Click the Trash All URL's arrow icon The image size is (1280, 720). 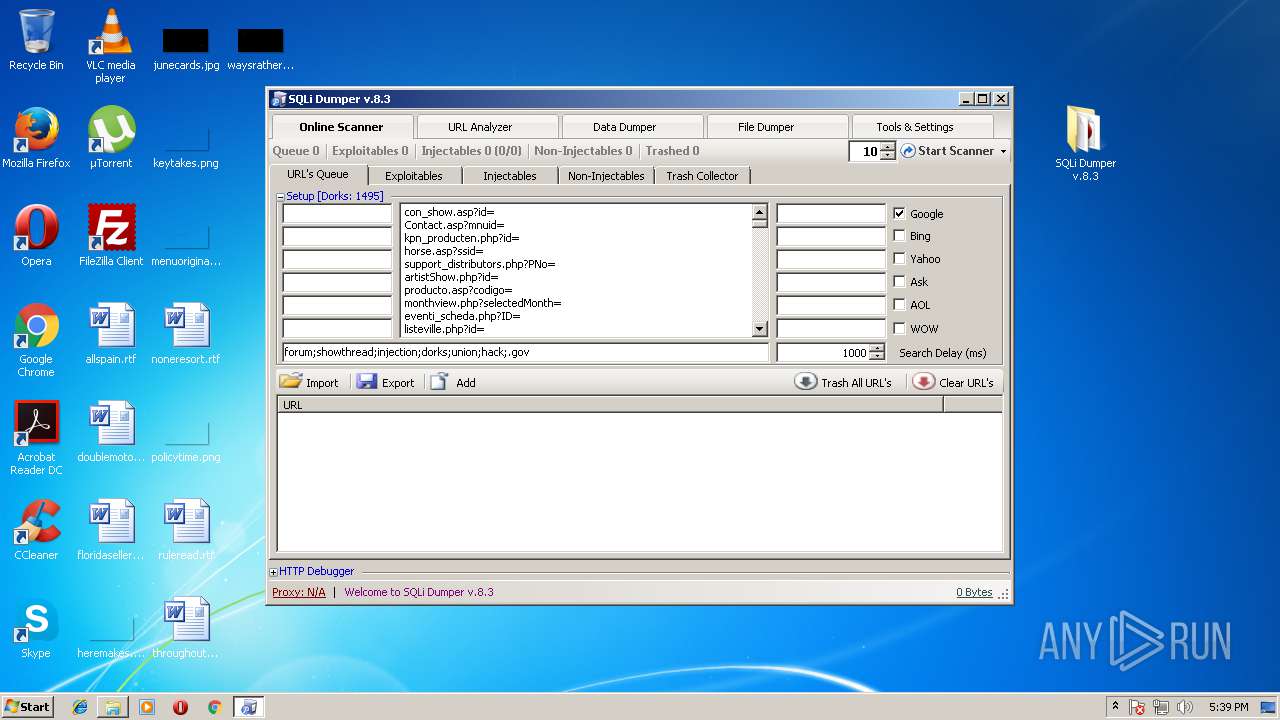coord(806,382)
